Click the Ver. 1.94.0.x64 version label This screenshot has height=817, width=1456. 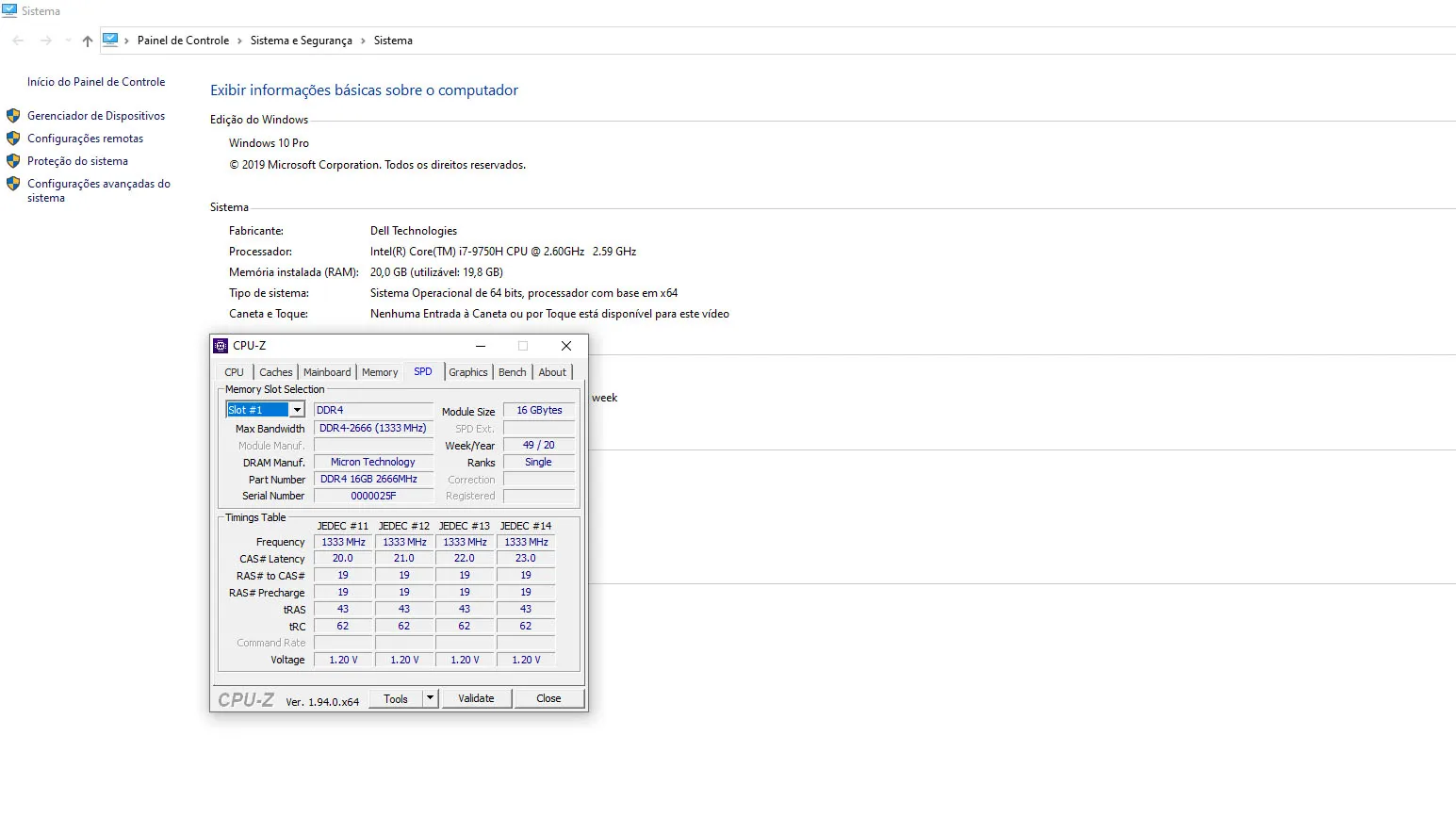[322, 702]
